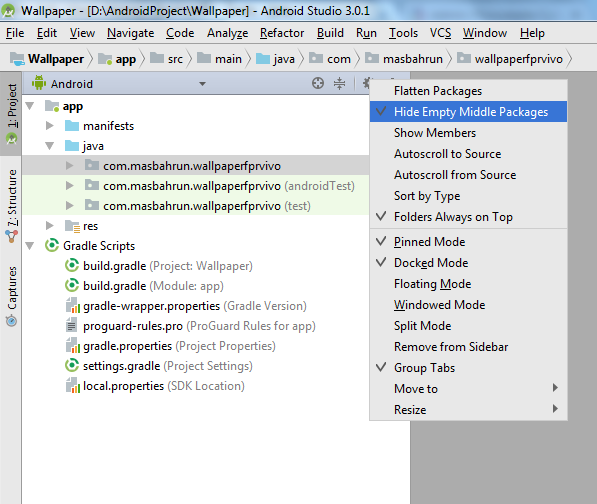Click the res folder icon
597x504 pixels.
(x=72, y=226)
